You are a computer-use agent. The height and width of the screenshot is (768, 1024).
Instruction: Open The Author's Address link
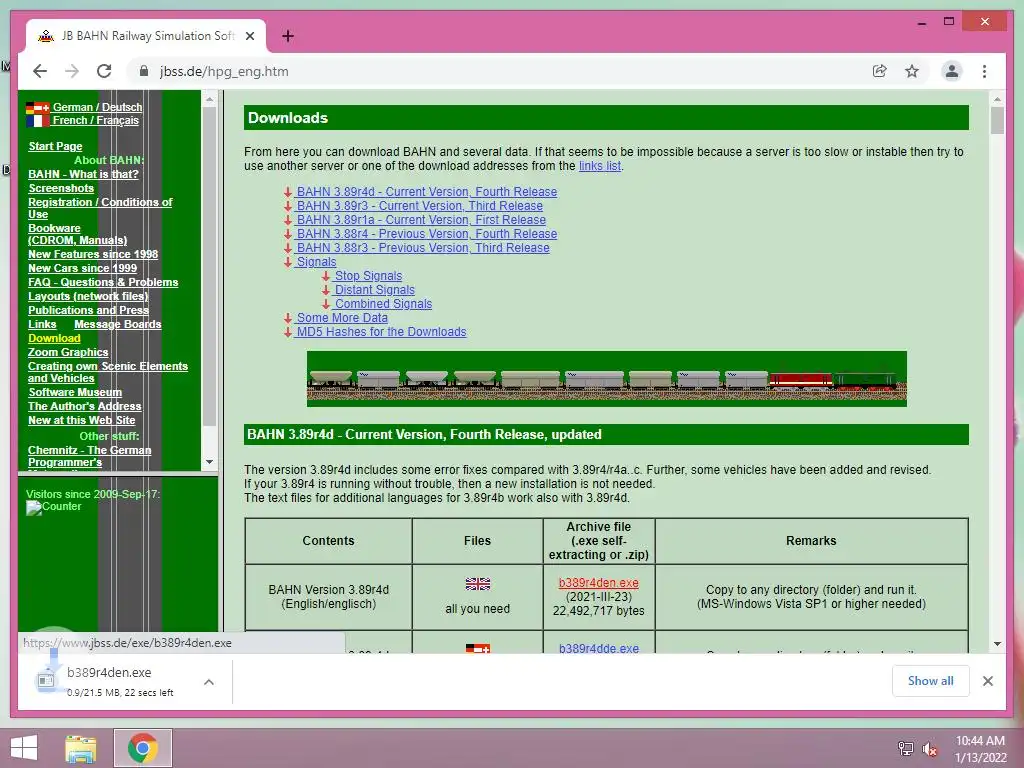(x=84, y=406)
